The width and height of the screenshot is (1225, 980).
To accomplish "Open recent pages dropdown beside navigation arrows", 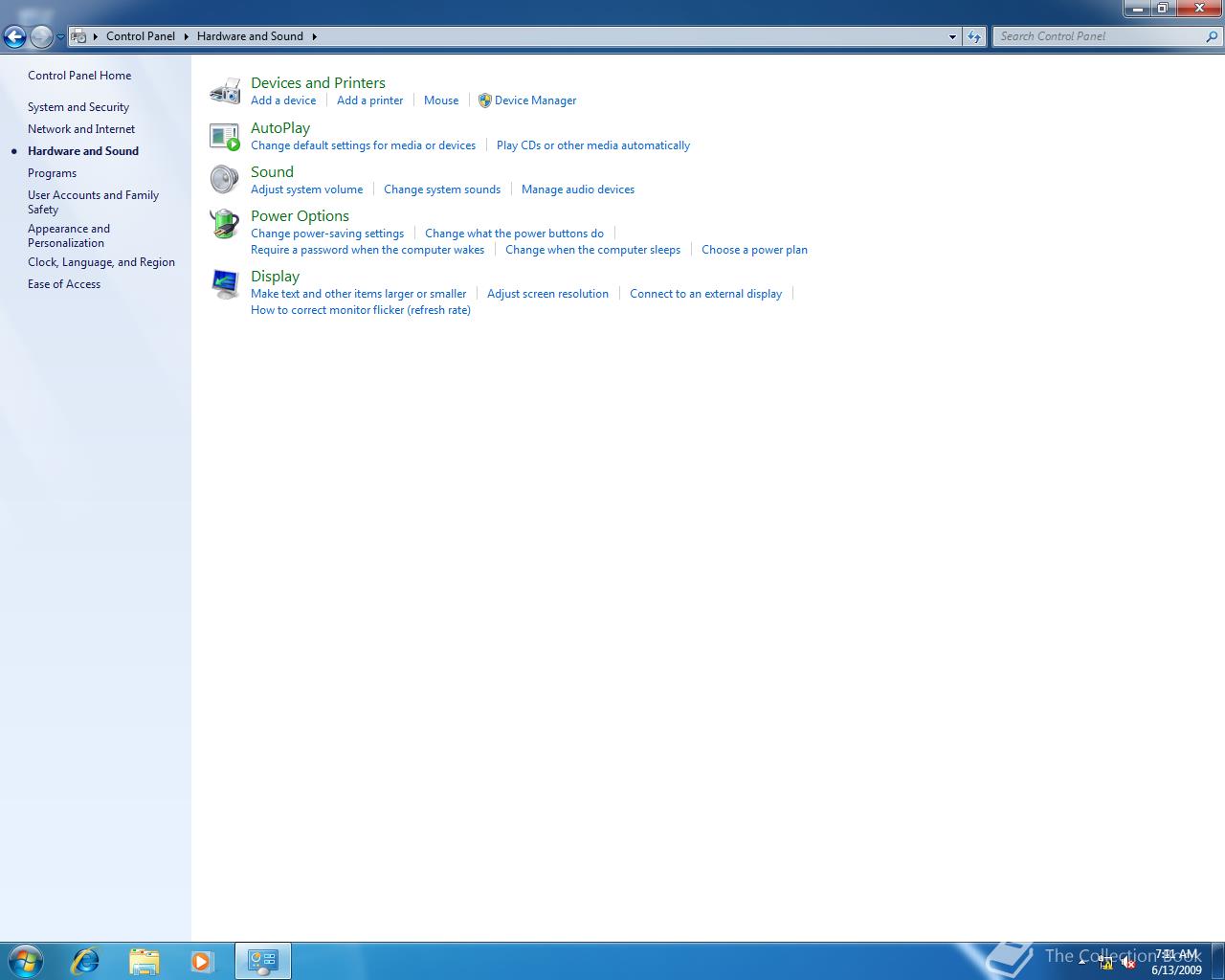I will click(60, 36).
